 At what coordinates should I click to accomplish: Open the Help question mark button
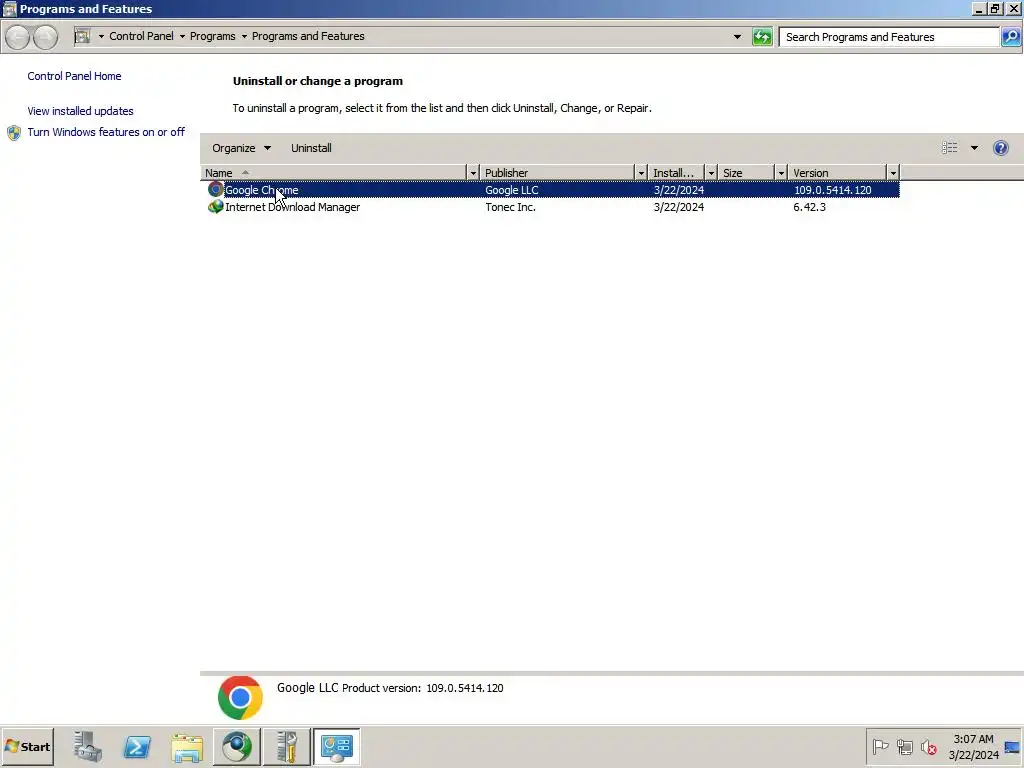(x=1000, y=148)
